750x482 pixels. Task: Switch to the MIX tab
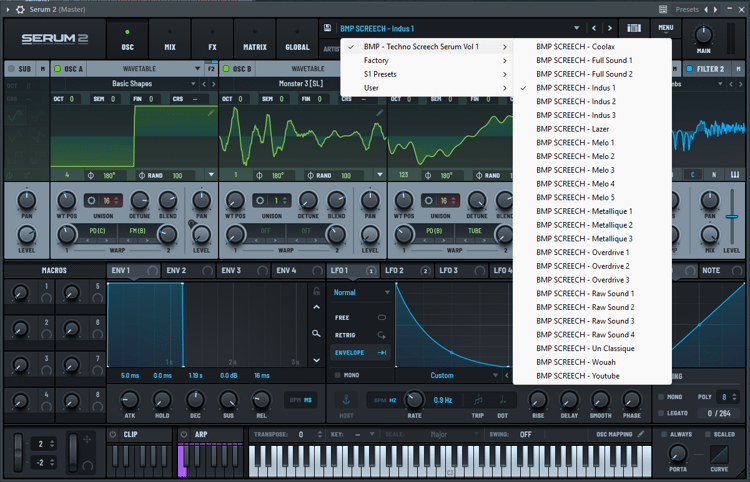tap(170, 39)
